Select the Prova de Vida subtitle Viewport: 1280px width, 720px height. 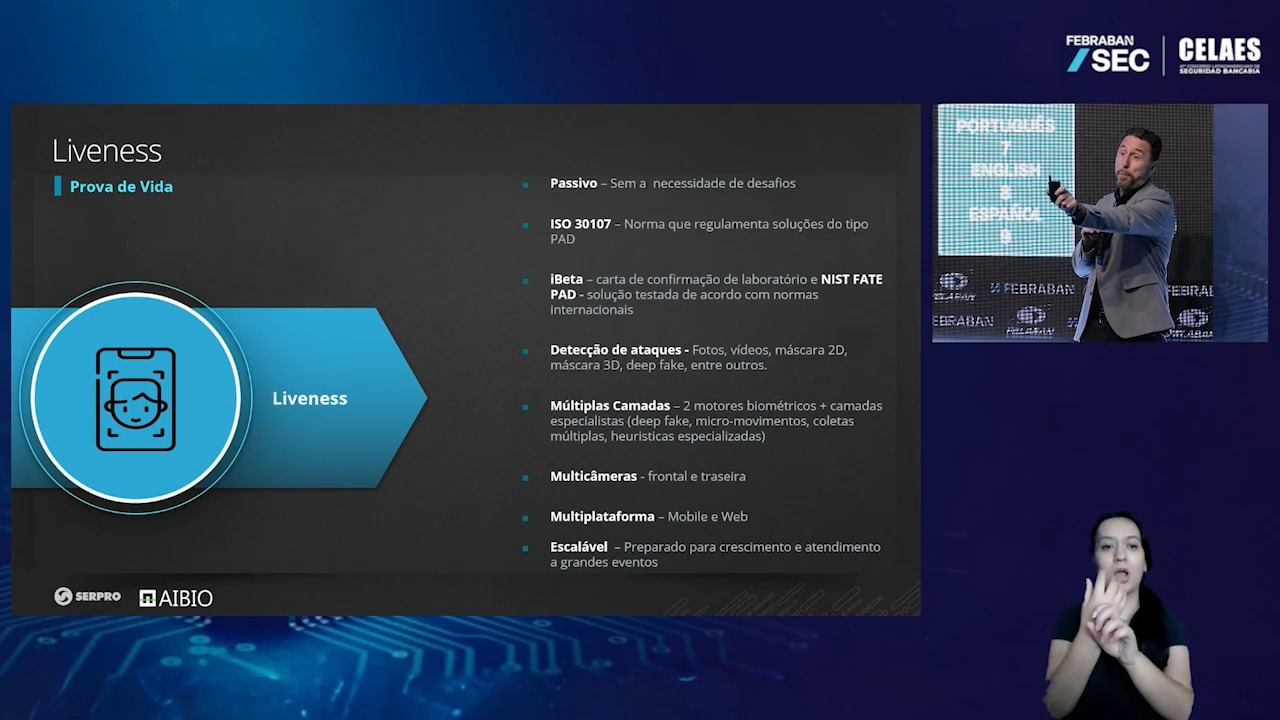coord(121,186)
